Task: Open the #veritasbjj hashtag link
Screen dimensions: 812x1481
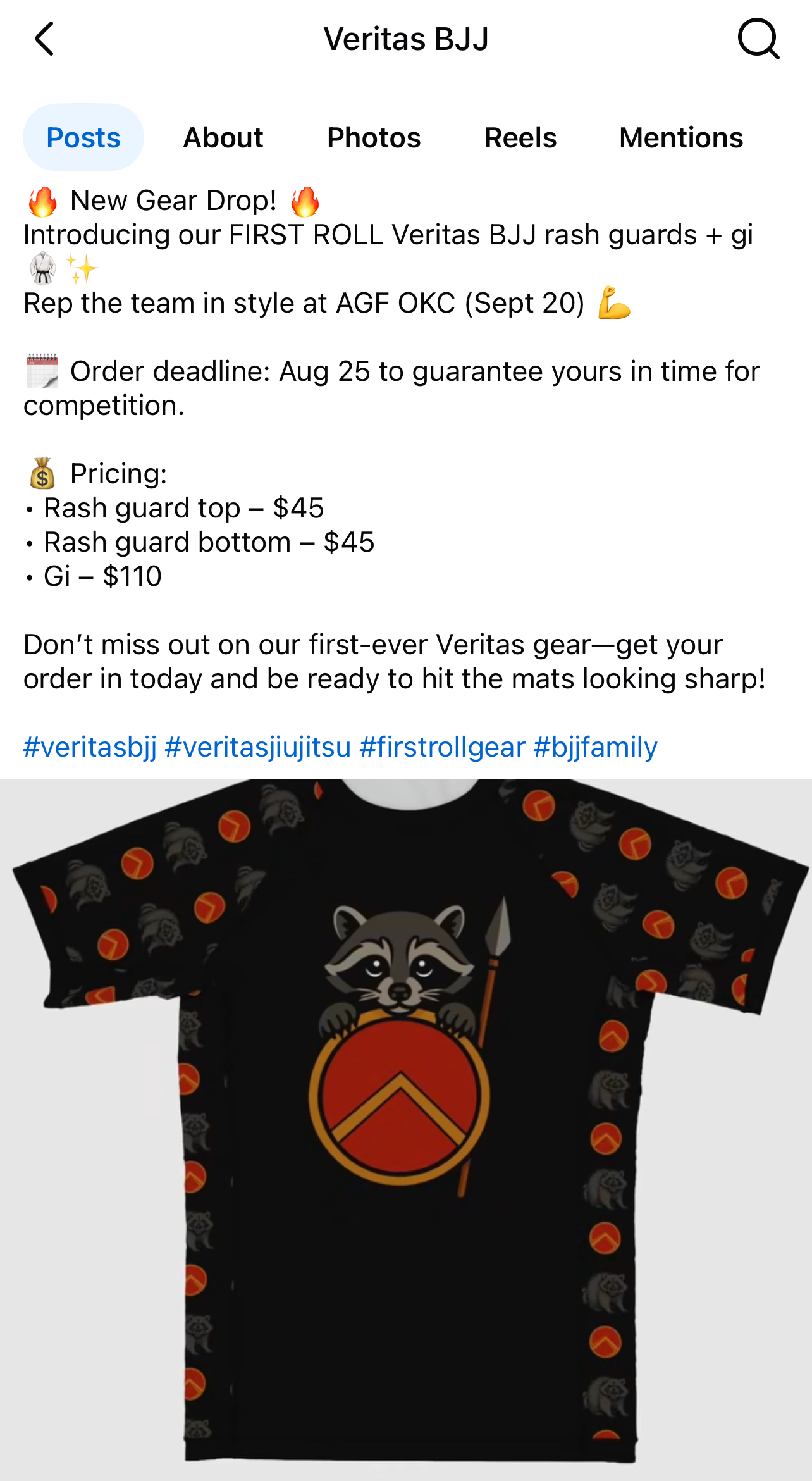Action: pos(90,747)
